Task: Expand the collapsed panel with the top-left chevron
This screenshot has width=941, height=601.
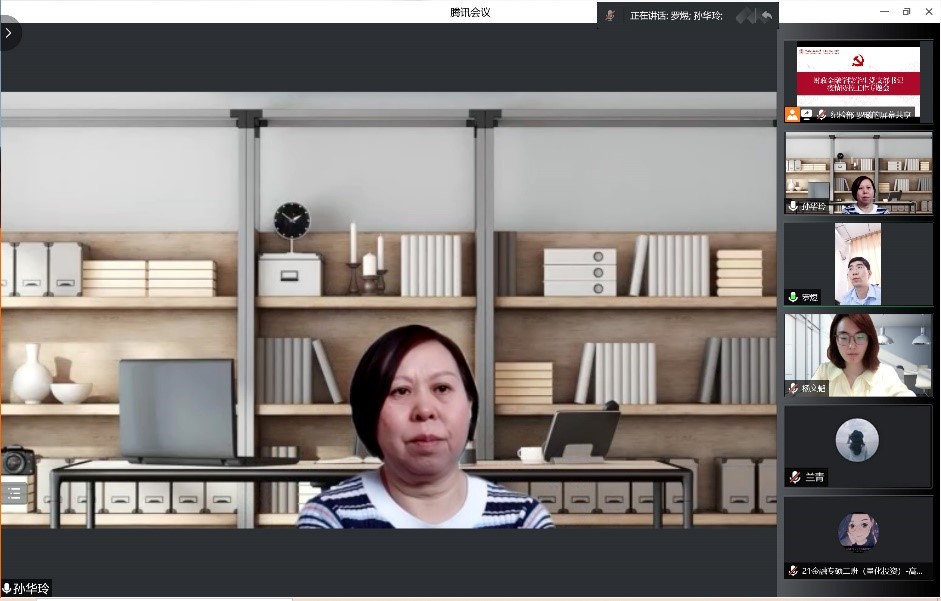Action: tap(9, 33)
